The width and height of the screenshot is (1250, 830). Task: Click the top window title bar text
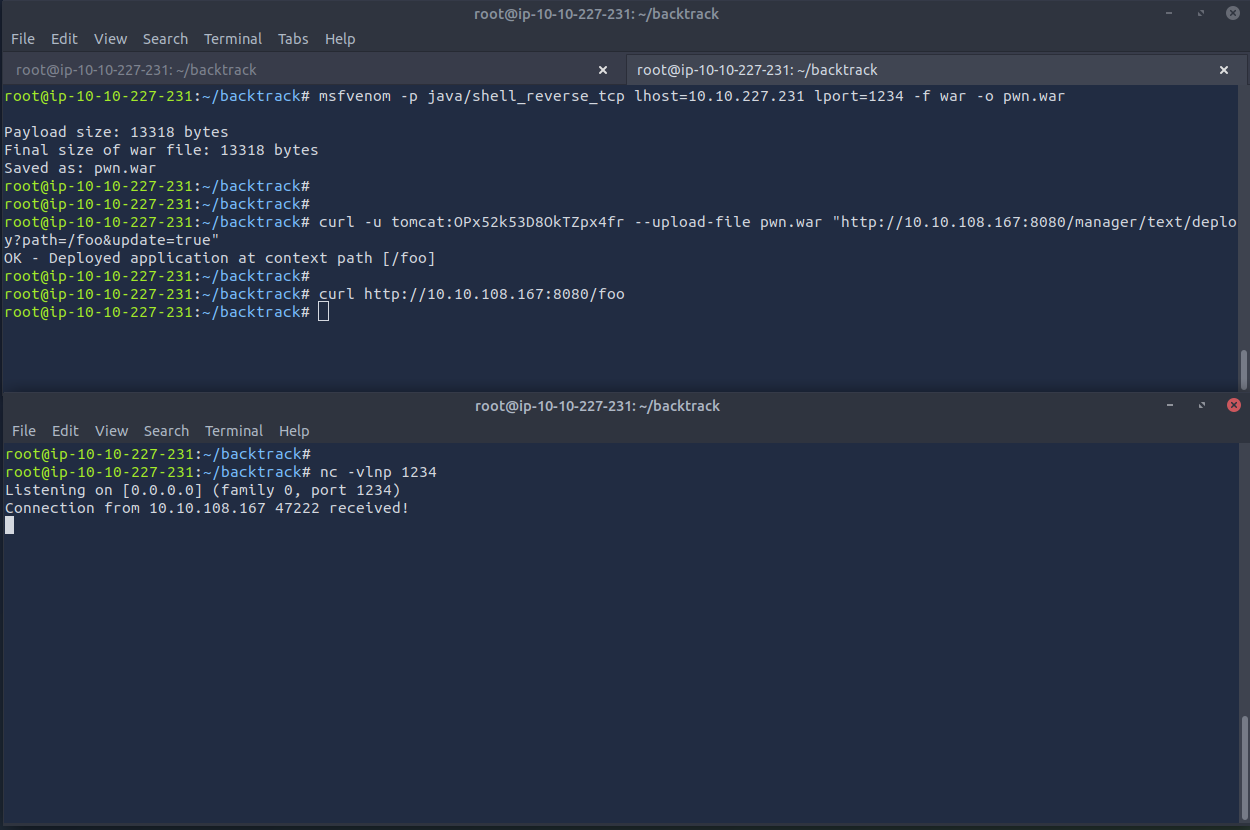coord(596,14)
